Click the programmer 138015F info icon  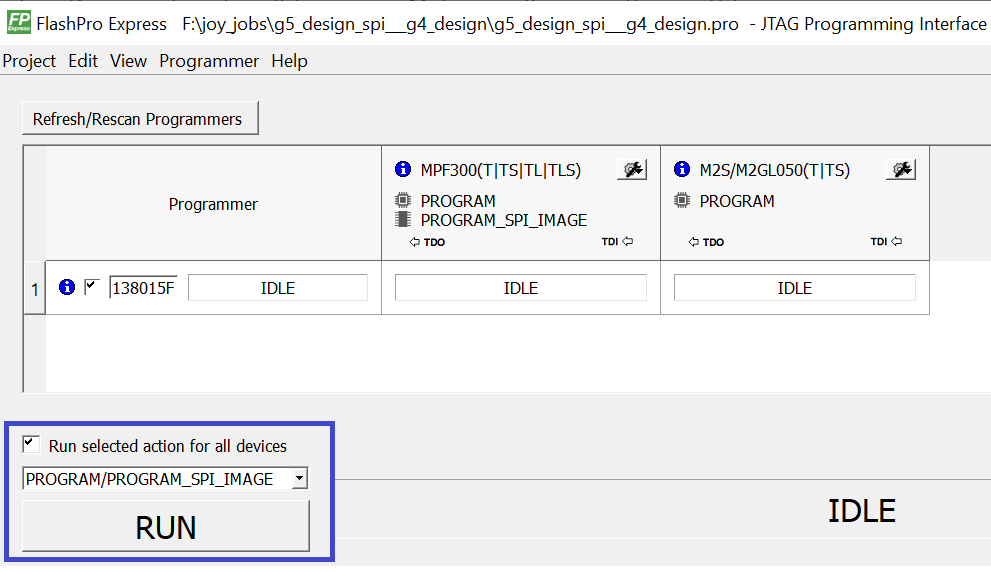point(67,288)
